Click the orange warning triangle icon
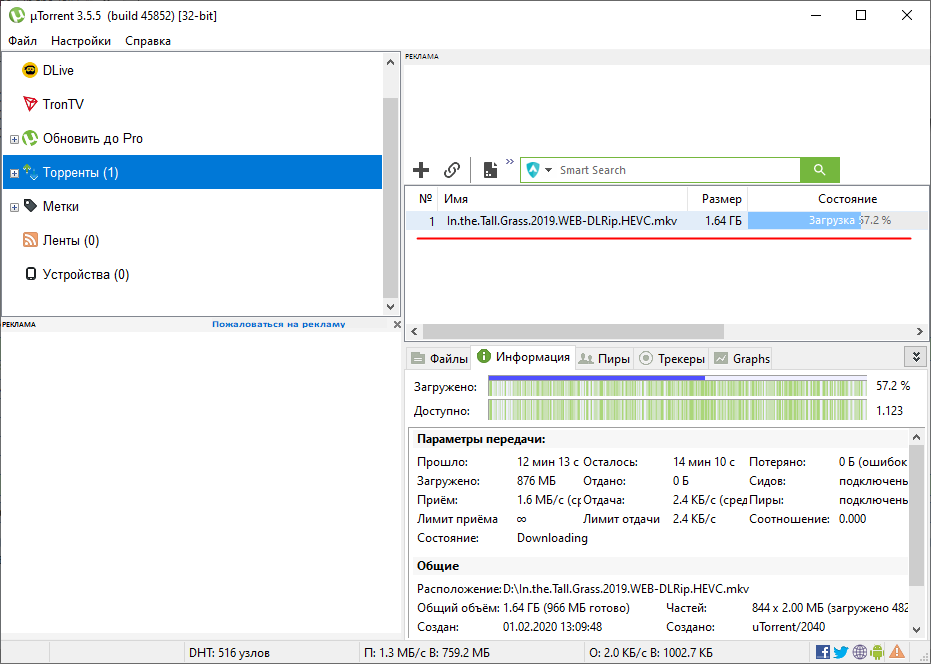The height and width of the screenshot is (664, 931). 897,652
